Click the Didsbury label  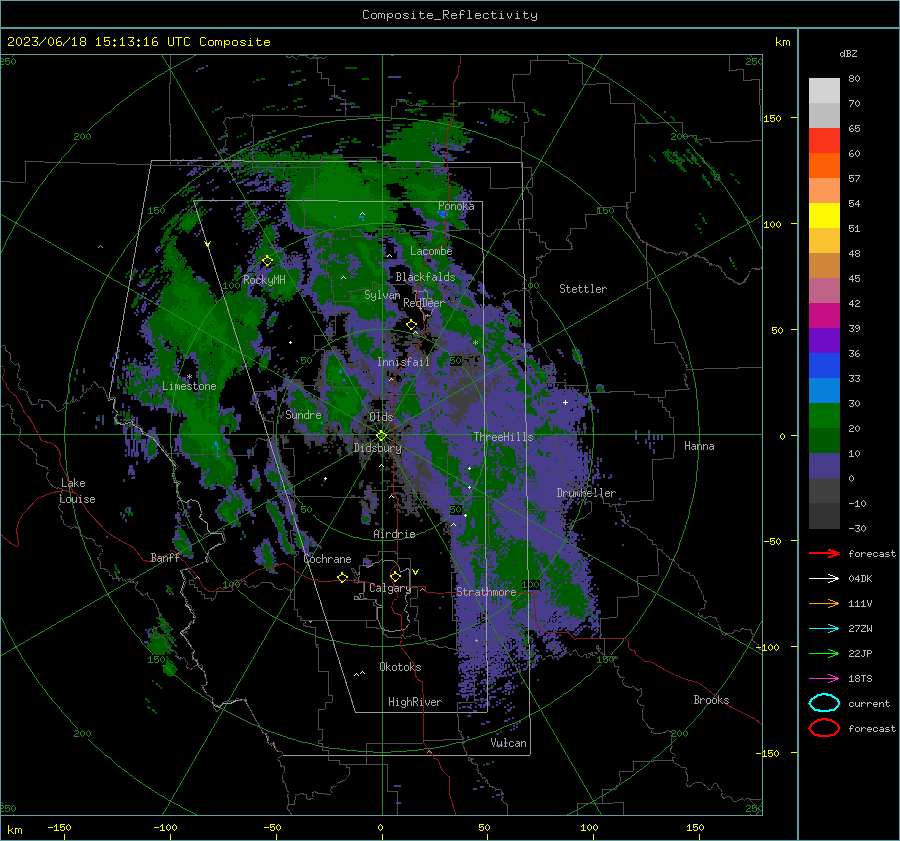point(377,448)
